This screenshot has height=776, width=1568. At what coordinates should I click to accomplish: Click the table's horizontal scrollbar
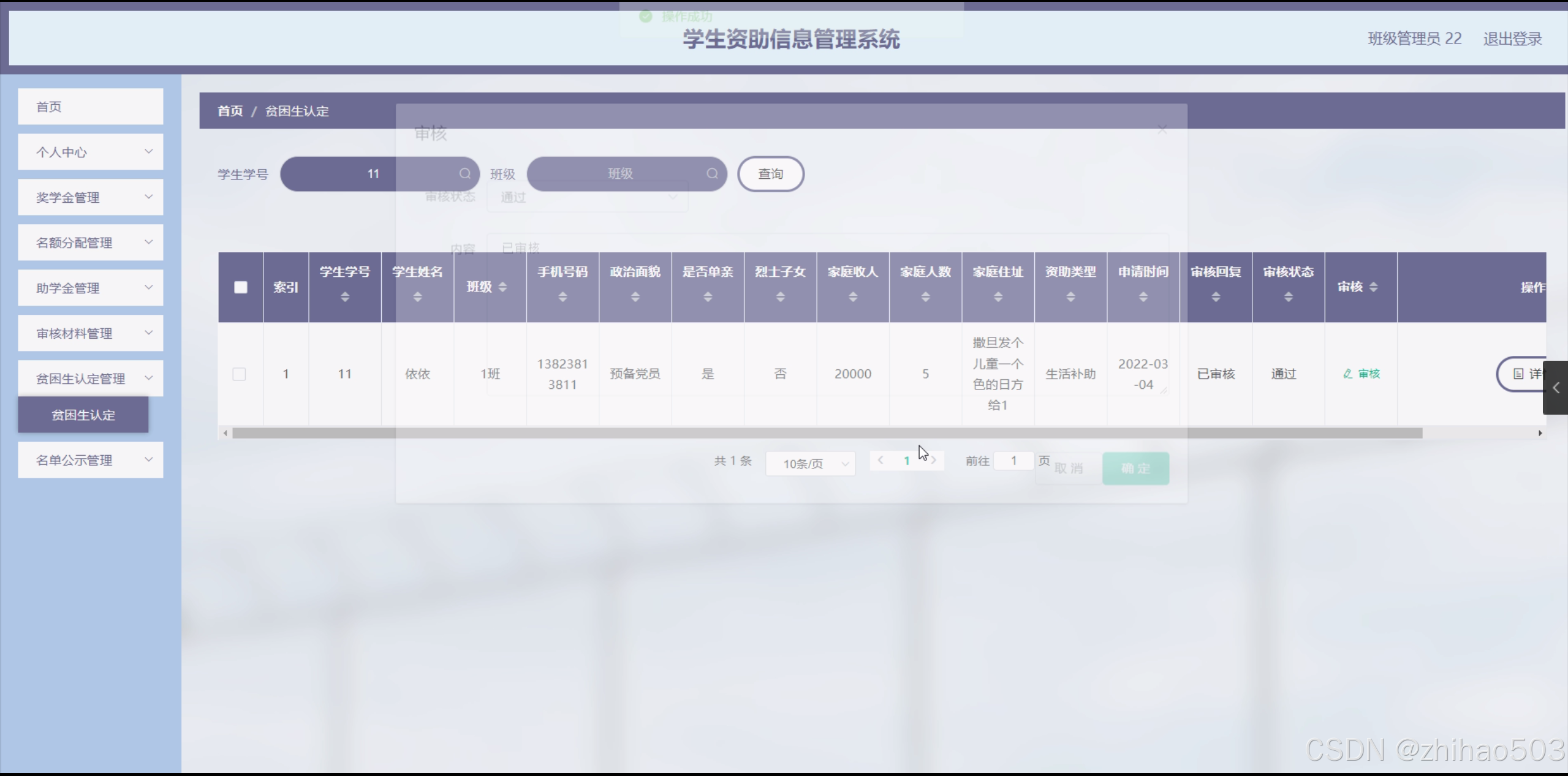pos(827,433)
